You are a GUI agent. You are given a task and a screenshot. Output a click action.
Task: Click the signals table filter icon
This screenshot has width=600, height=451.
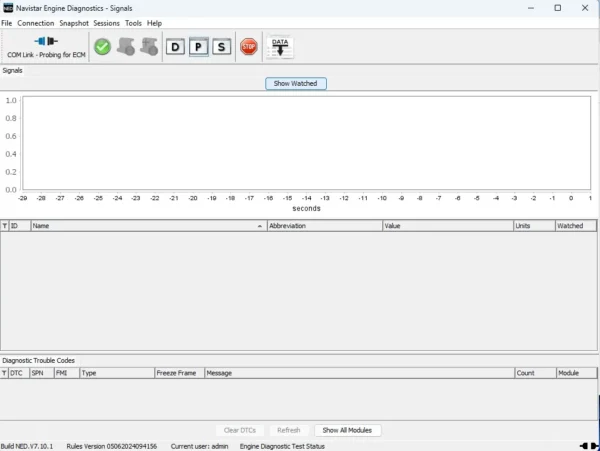coord(5,226)
